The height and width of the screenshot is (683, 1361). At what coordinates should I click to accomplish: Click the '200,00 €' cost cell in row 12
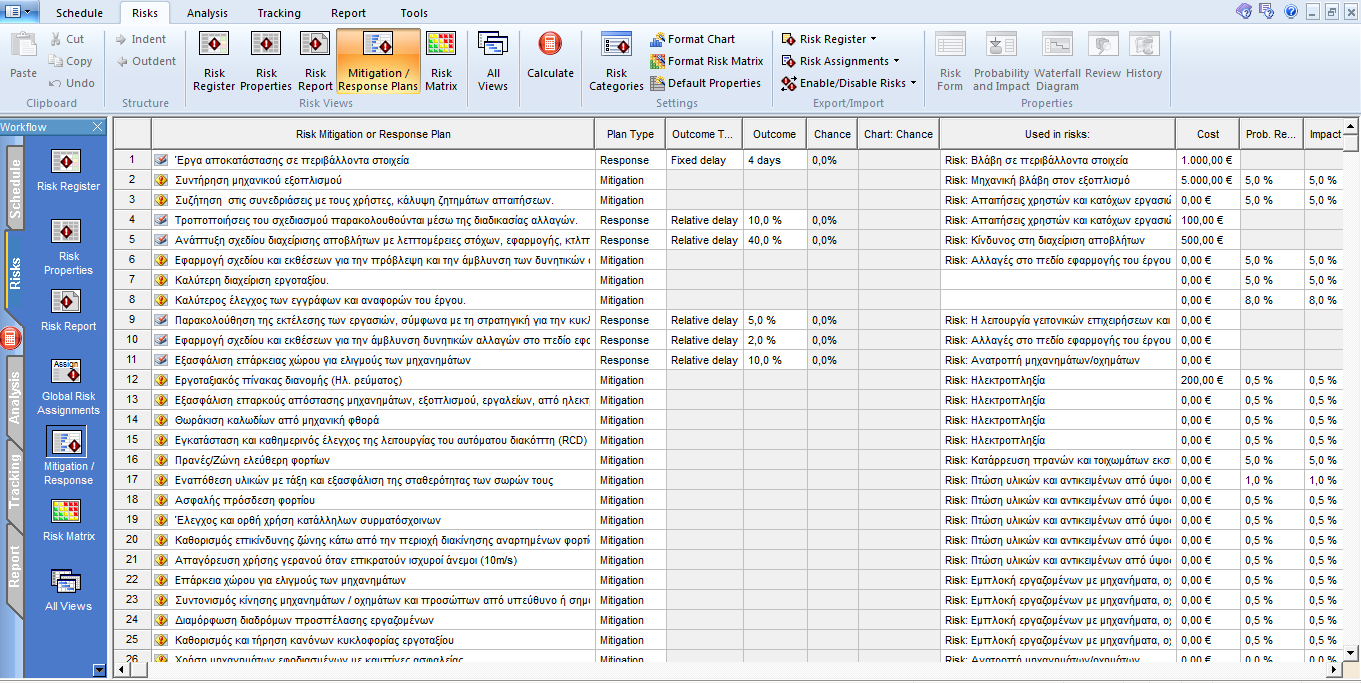coord(1208,380)
